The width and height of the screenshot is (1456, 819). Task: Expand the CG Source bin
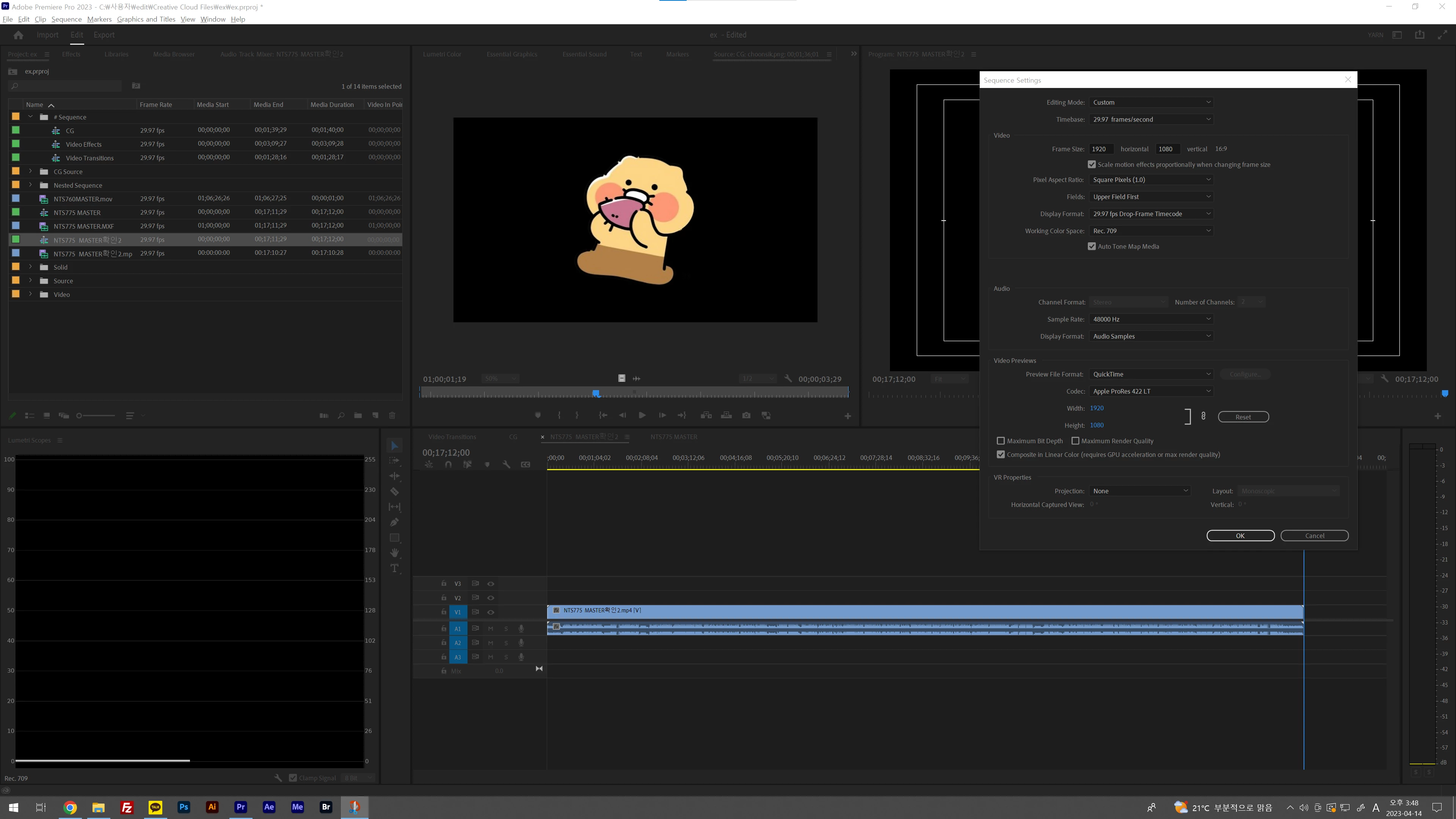[x=30, y=171]
